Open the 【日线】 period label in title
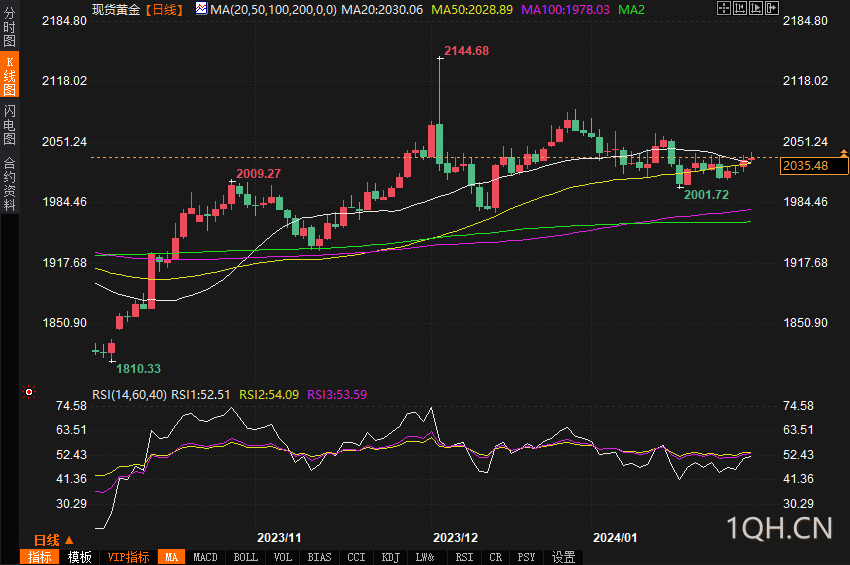The width and height of the screenshot is (850, 565). click(x=164, y=9)
